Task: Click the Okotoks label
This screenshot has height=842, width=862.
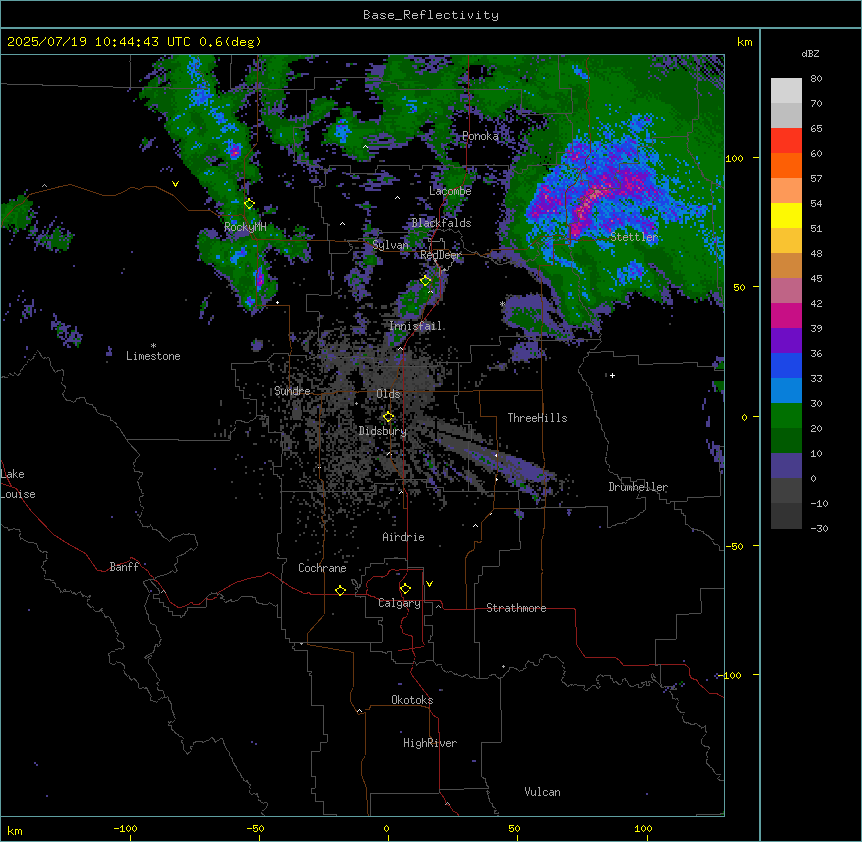Action: pyautogui.click(x=412, y=700)
